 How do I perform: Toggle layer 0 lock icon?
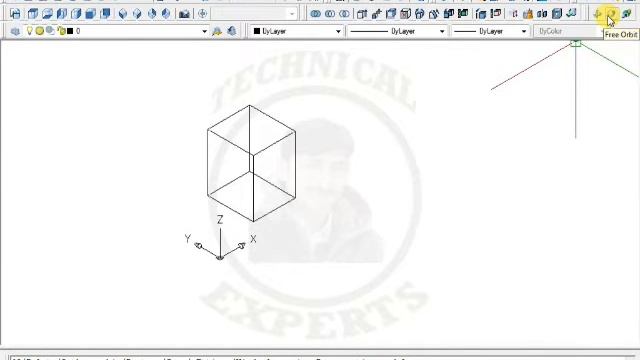[x=61, y=31]
